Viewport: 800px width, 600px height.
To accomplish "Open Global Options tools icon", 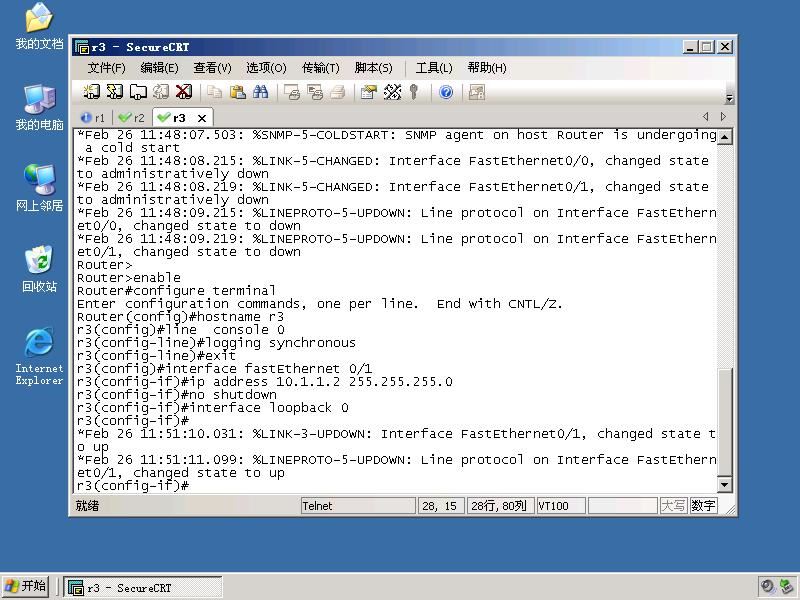I will (392, 92).
